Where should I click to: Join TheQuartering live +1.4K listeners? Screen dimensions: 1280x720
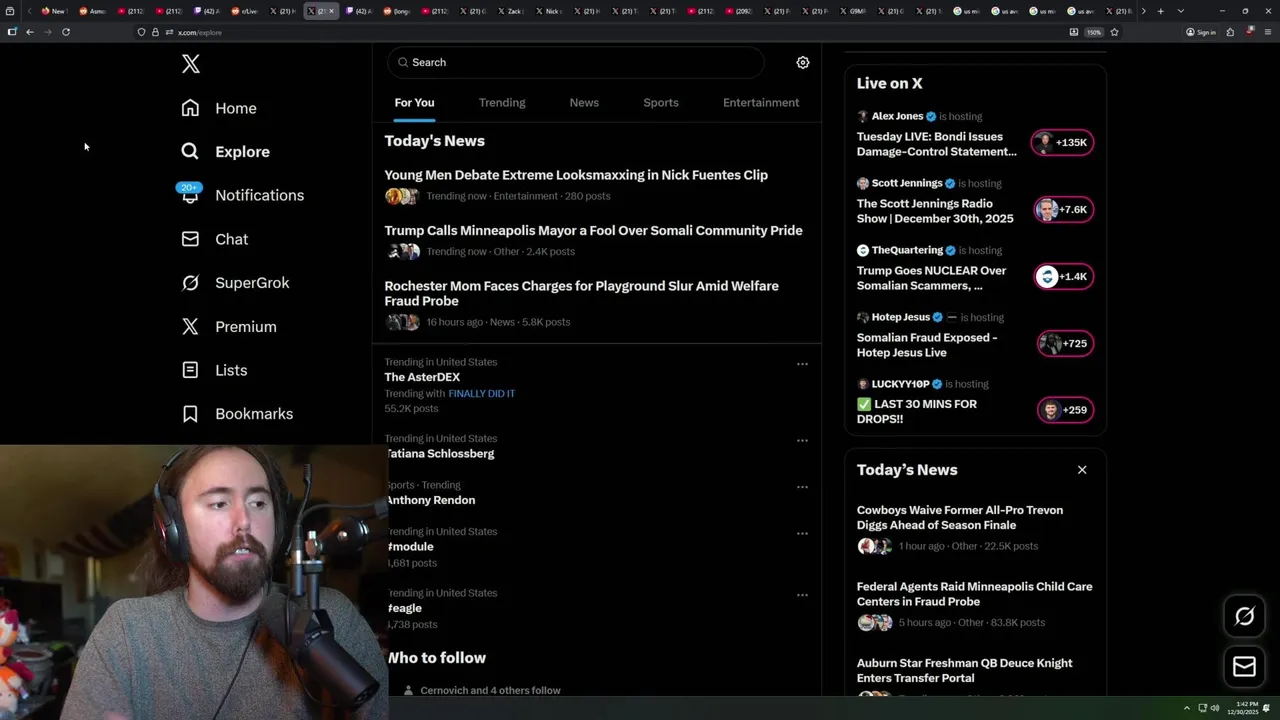tap(1063, 277)
